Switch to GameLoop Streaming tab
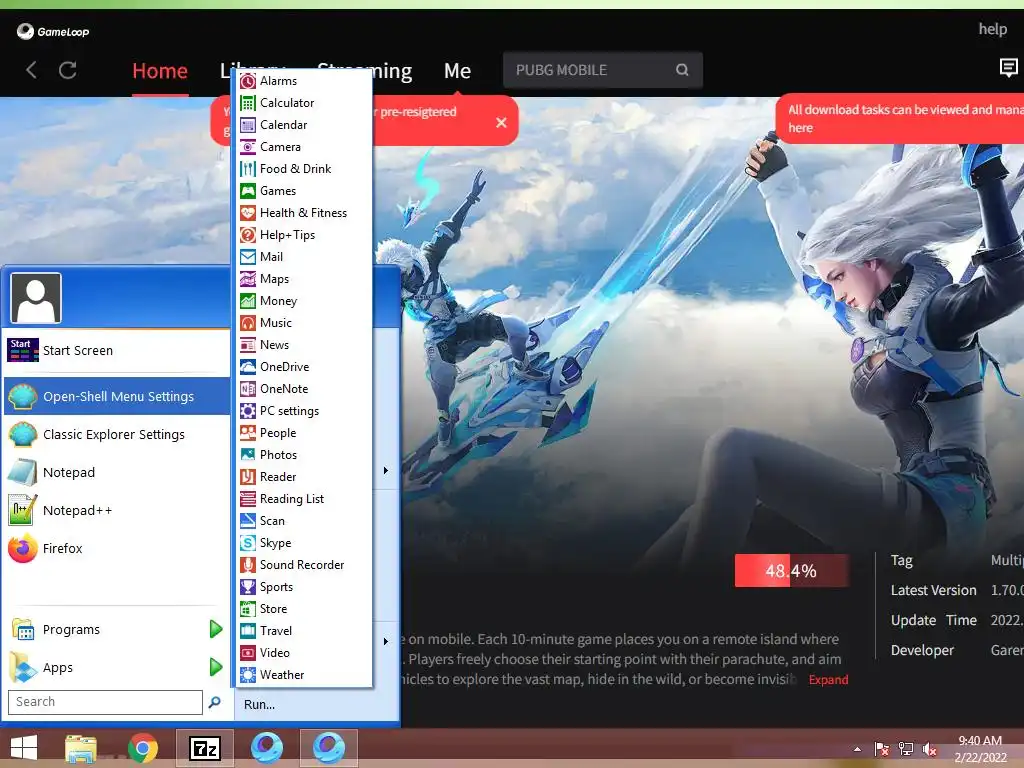Viewport: 1024px width, 768px height. pyautogui.click(x=364, y=71)
